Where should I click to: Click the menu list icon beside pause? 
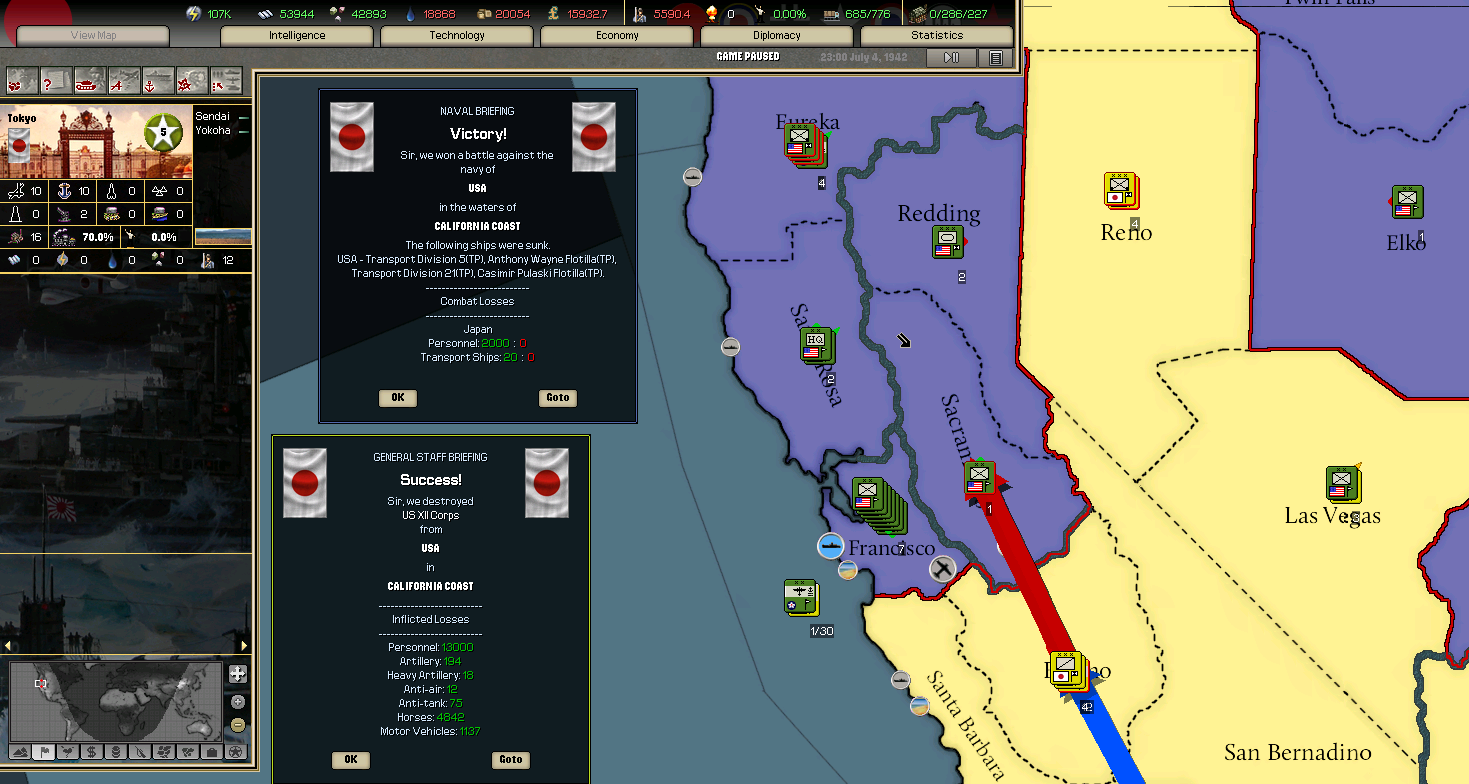point(995,58)
